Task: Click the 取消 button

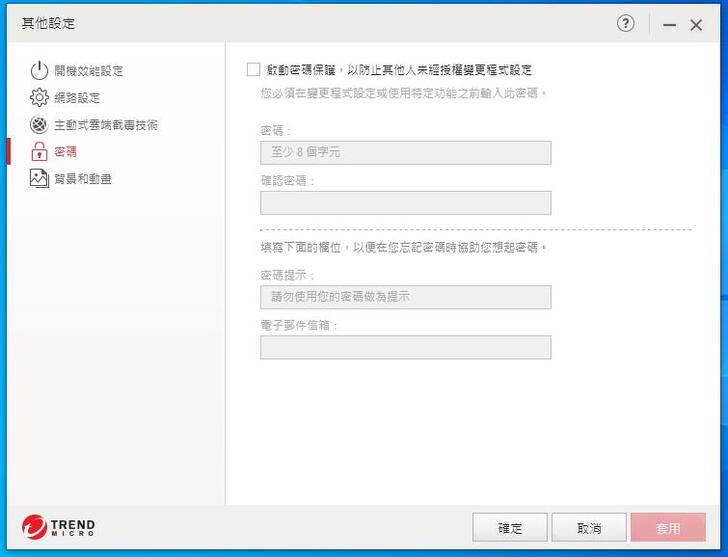Action: point(589,527)
